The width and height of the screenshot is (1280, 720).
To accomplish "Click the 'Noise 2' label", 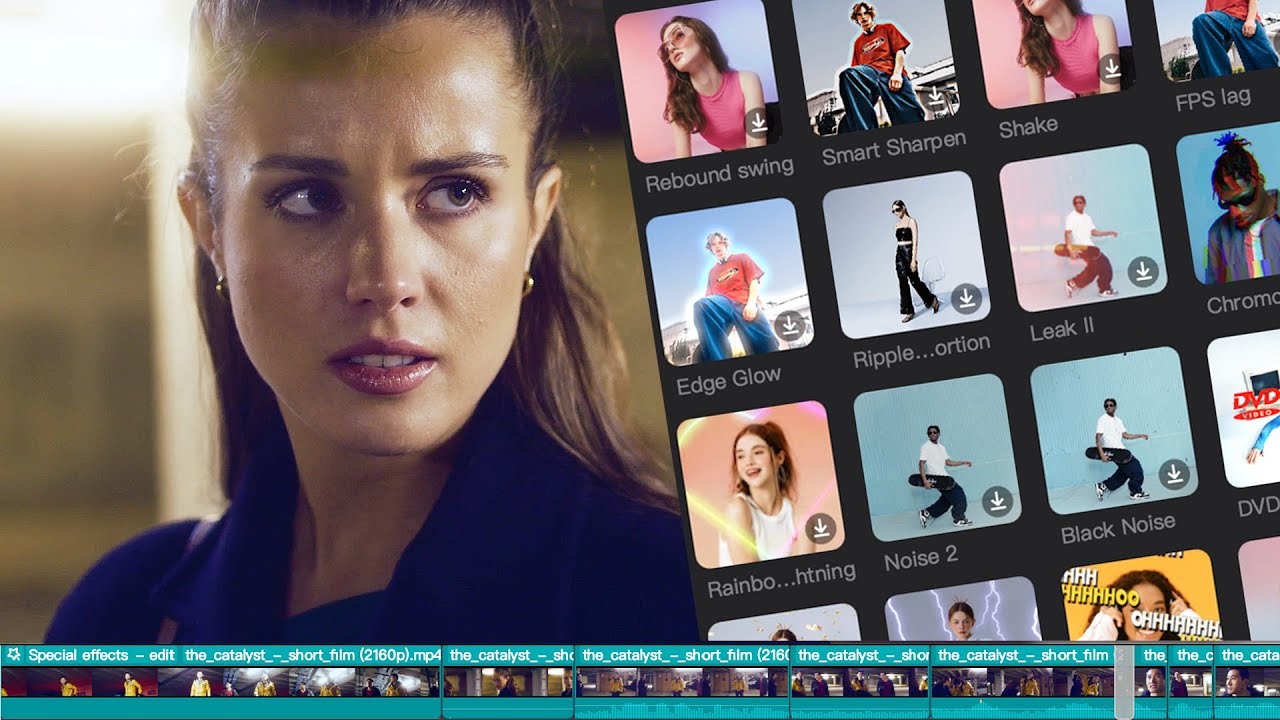I will pyautogui.click(x=921, y=560).
